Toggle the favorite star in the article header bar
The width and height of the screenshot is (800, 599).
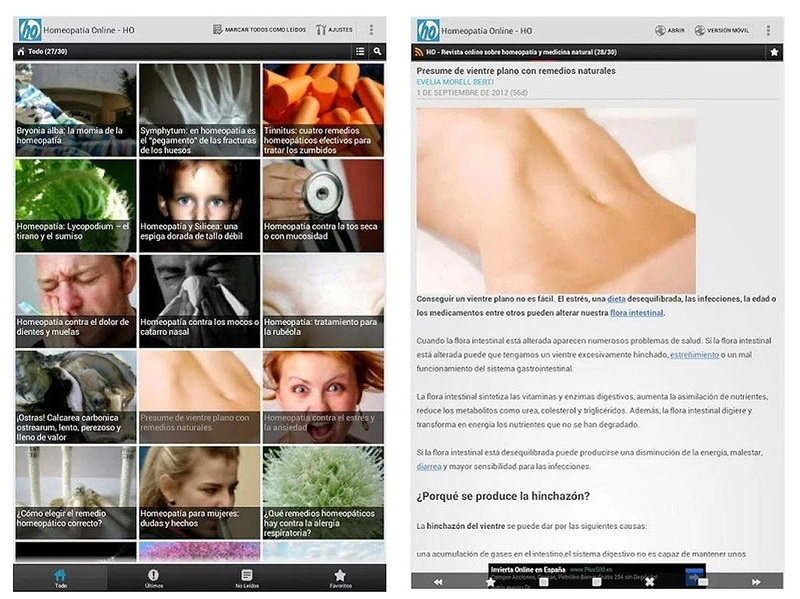(774, 52)
